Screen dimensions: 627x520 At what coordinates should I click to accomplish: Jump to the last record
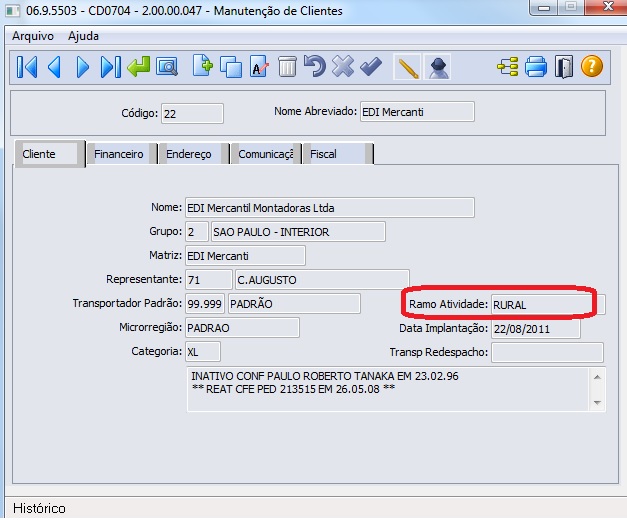click(110, 67)
